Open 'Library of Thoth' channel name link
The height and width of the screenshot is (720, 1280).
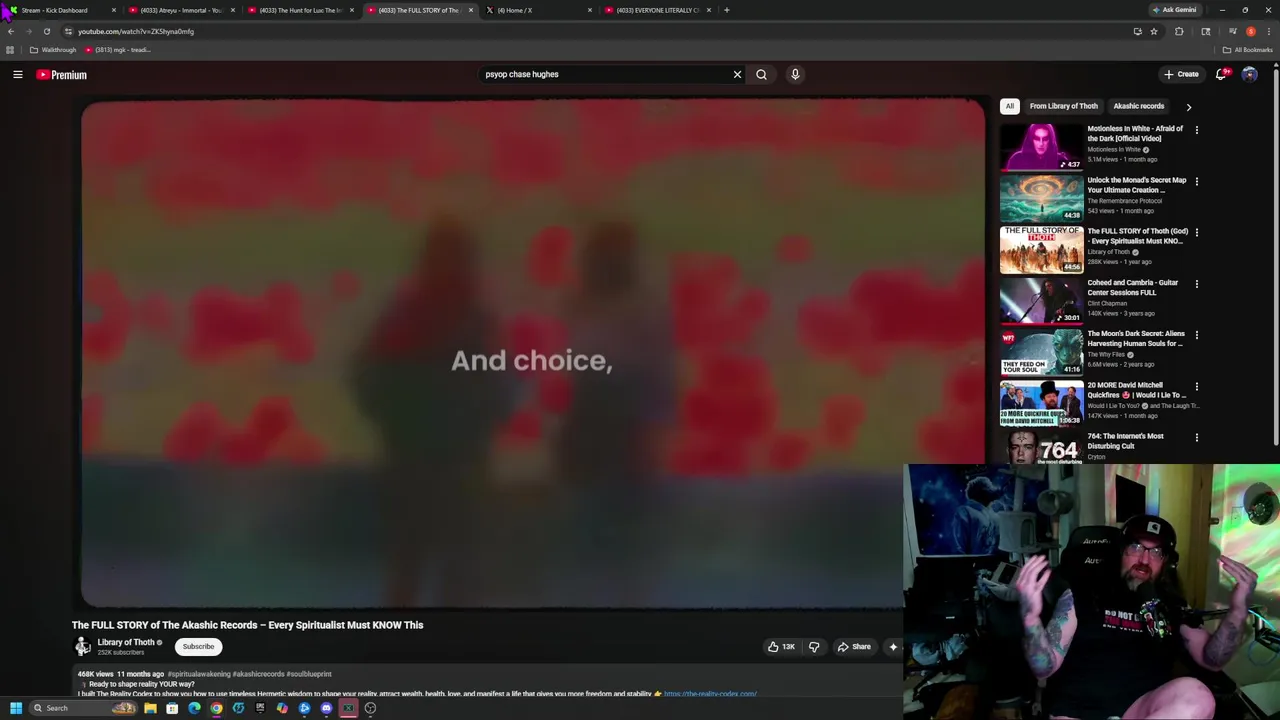coord(126,643)
